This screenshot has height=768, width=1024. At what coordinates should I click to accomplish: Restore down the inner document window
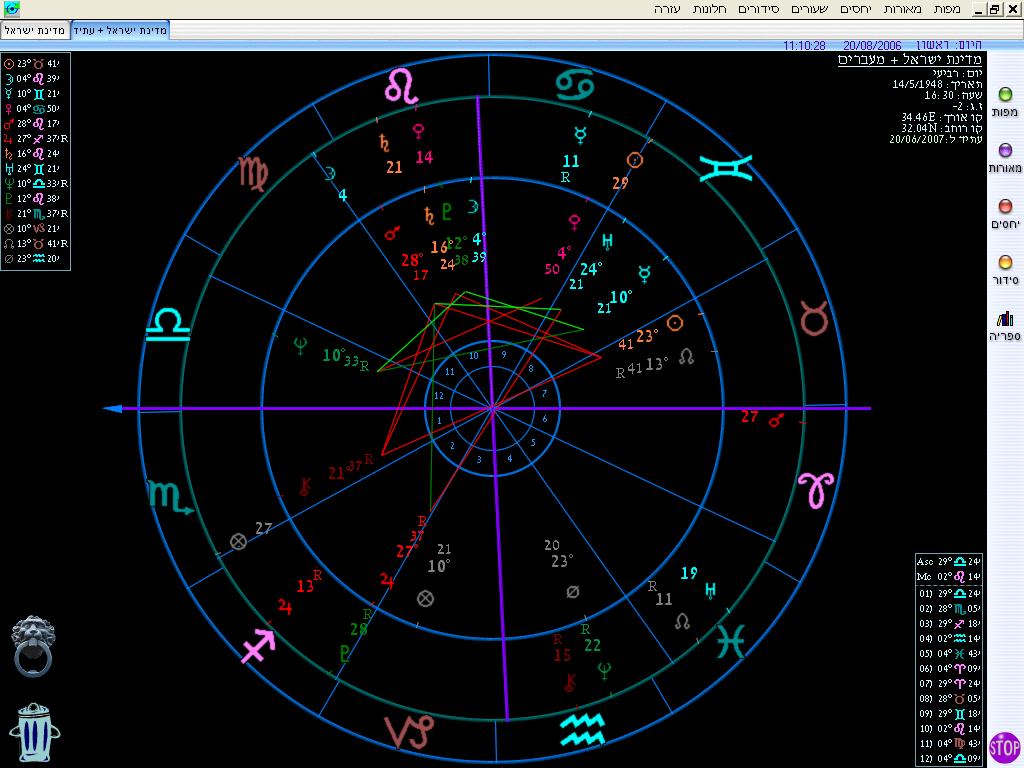995,9
